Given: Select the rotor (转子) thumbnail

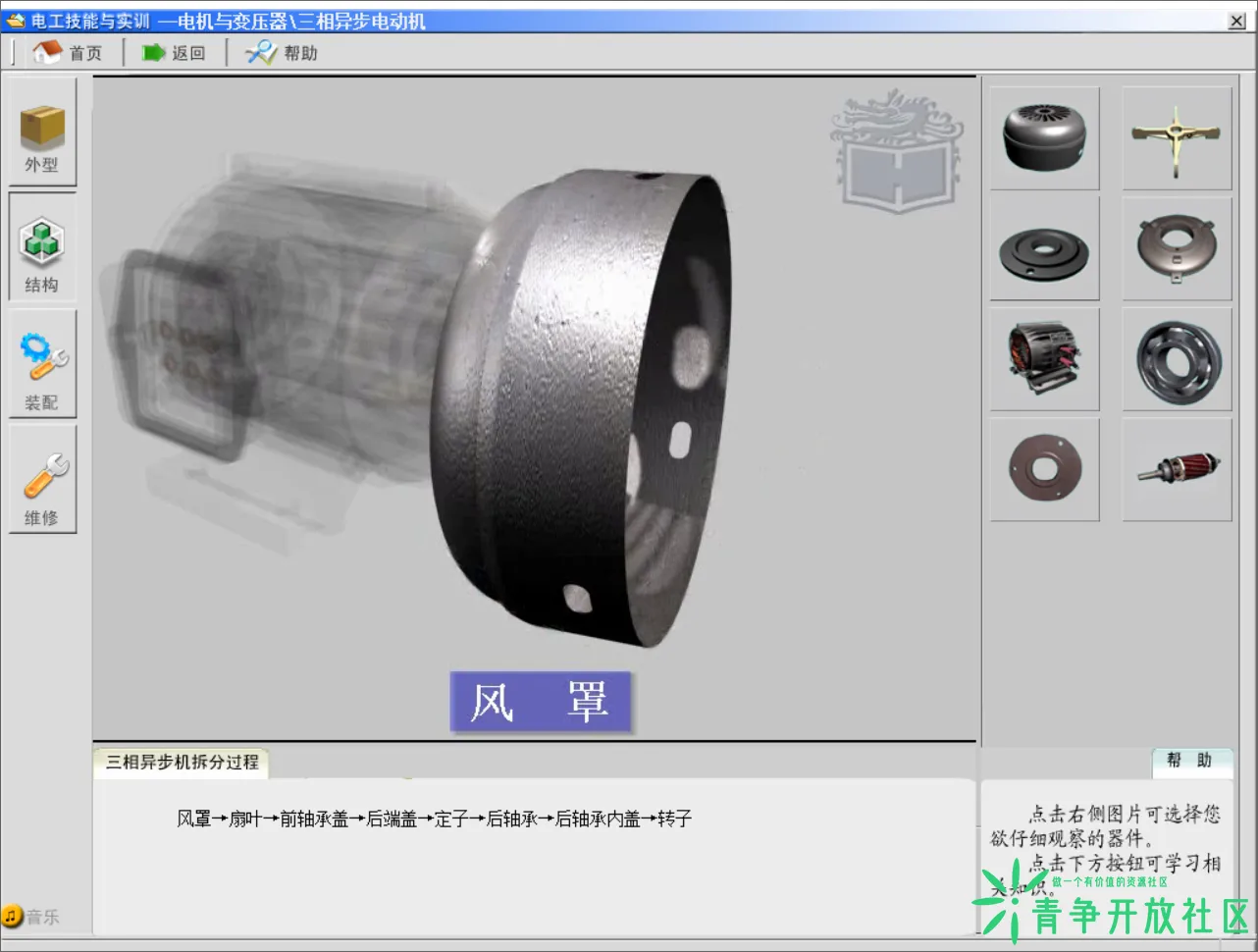Looking at the screenshot, I should tap(1177, 469).
